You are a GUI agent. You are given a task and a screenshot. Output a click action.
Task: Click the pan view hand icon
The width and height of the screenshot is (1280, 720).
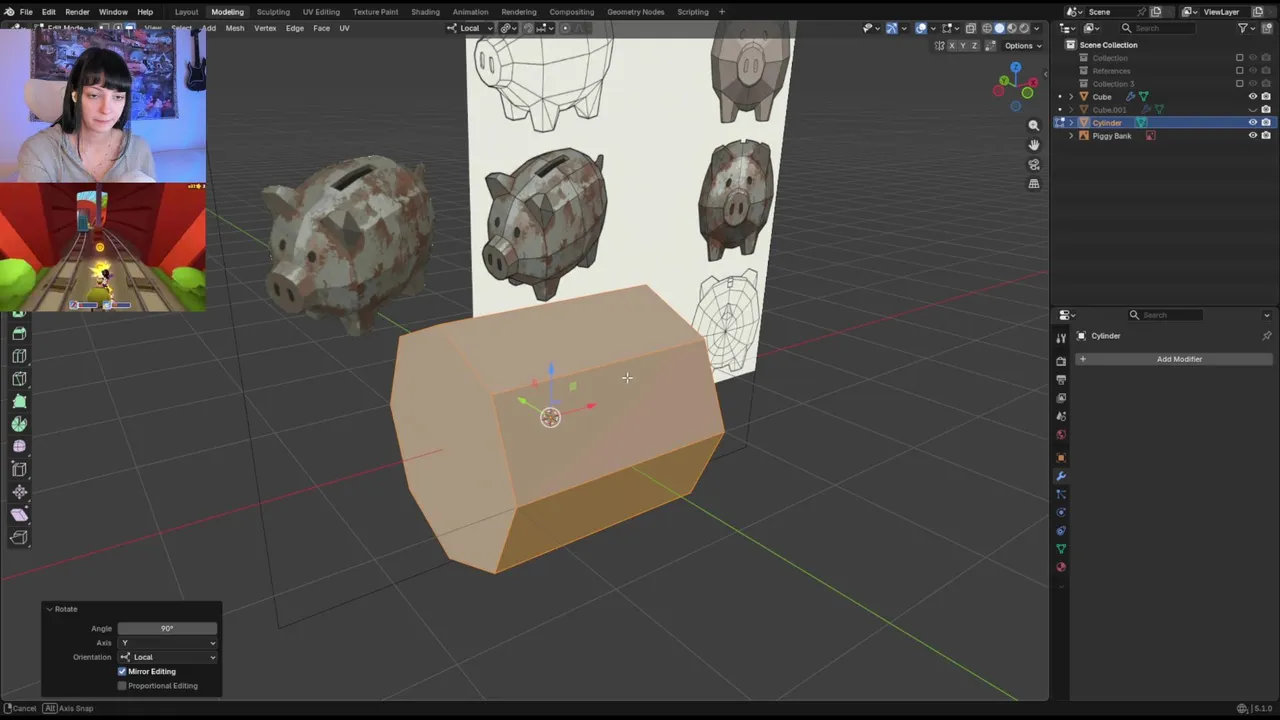(x=1034, y=145)
